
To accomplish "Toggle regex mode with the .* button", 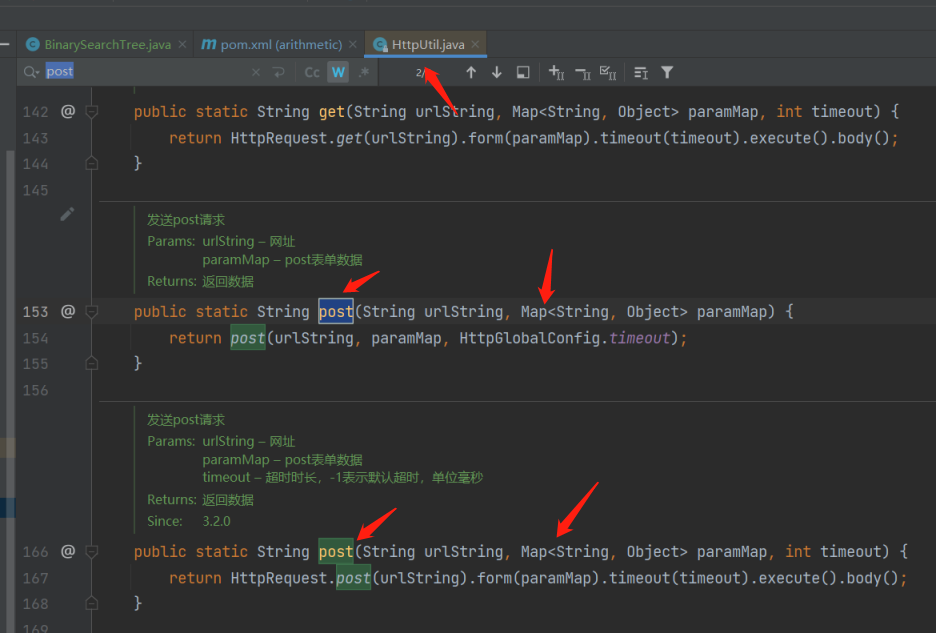I will coord(363,71).
